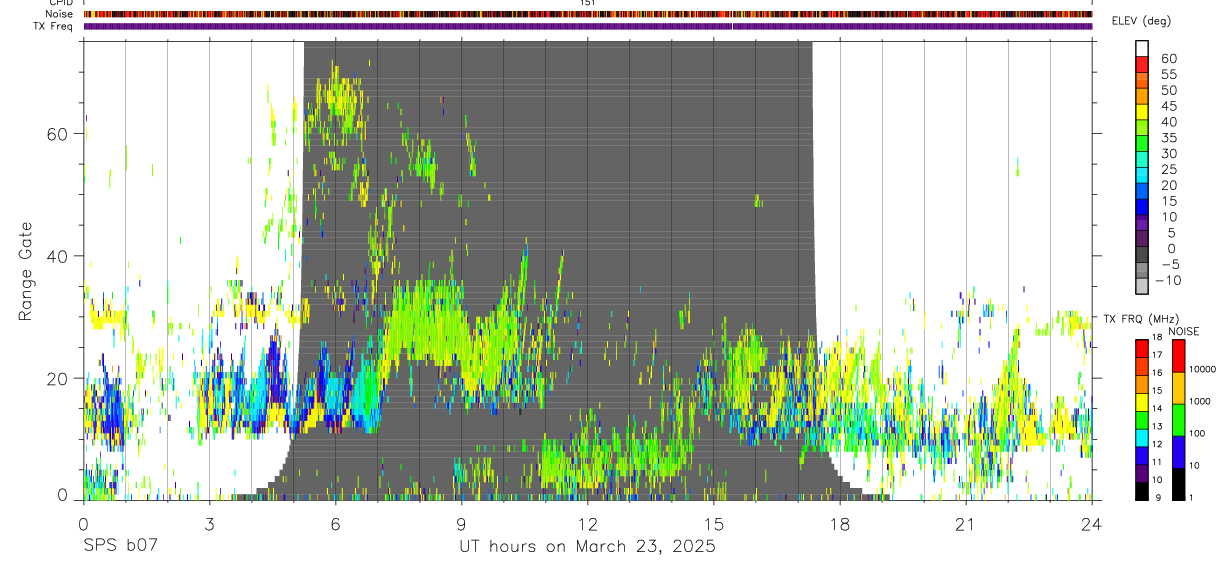
Task: Select the black 9 MHz TX frequency swatch
Action: (x=1142, y=491)
